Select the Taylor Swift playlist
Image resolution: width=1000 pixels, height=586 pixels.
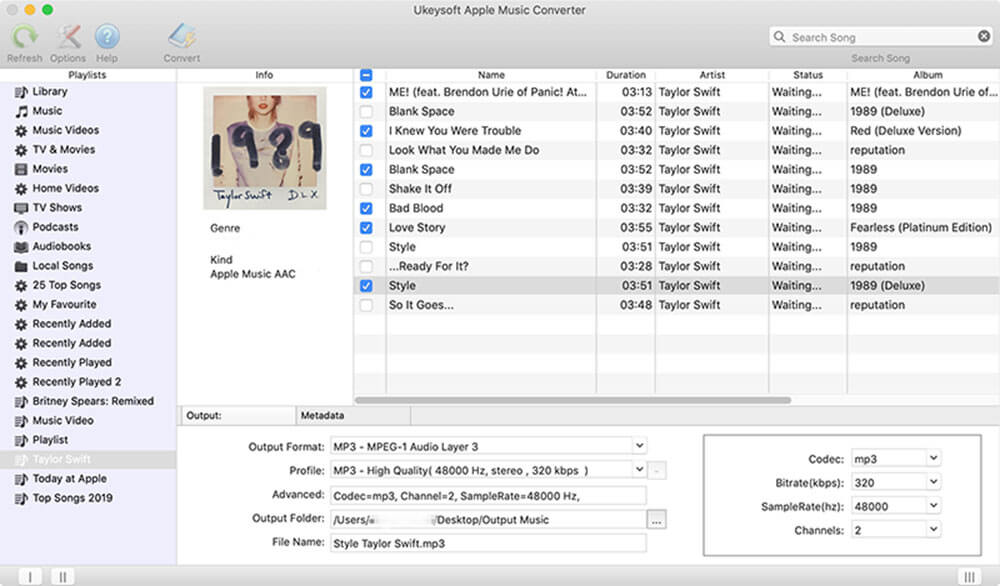88,460
